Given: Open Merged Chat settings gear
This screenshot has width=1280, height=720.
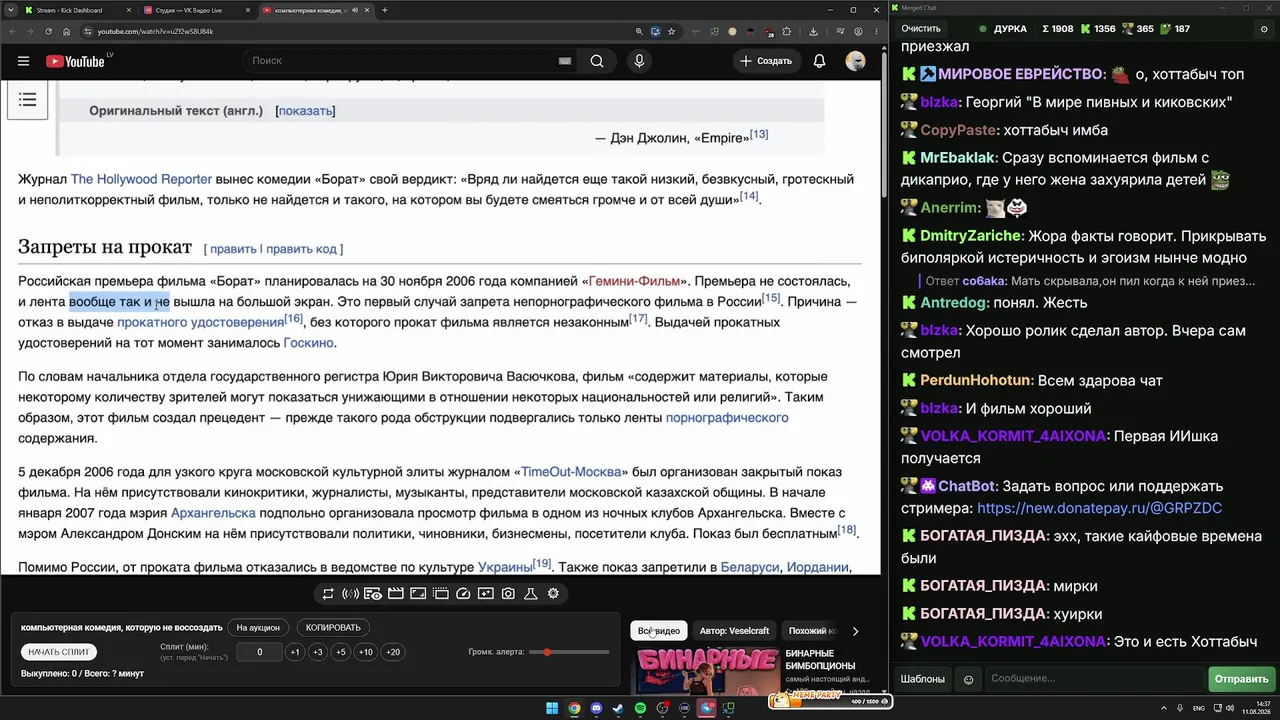Looking at the screenshot, I should 1265,29.
